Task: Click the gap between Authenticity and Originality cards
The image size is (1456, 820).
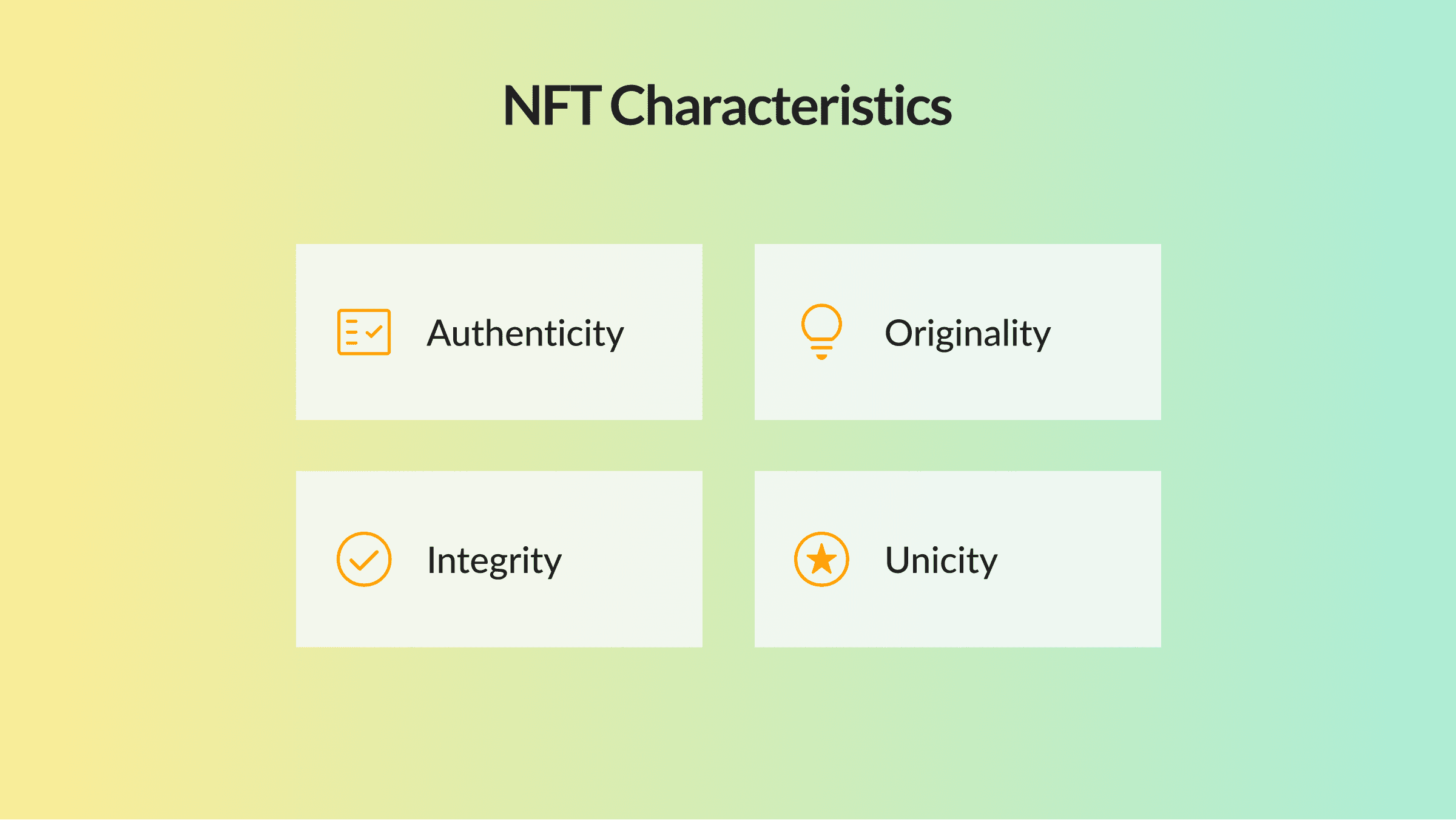Action: click(728, 332)
